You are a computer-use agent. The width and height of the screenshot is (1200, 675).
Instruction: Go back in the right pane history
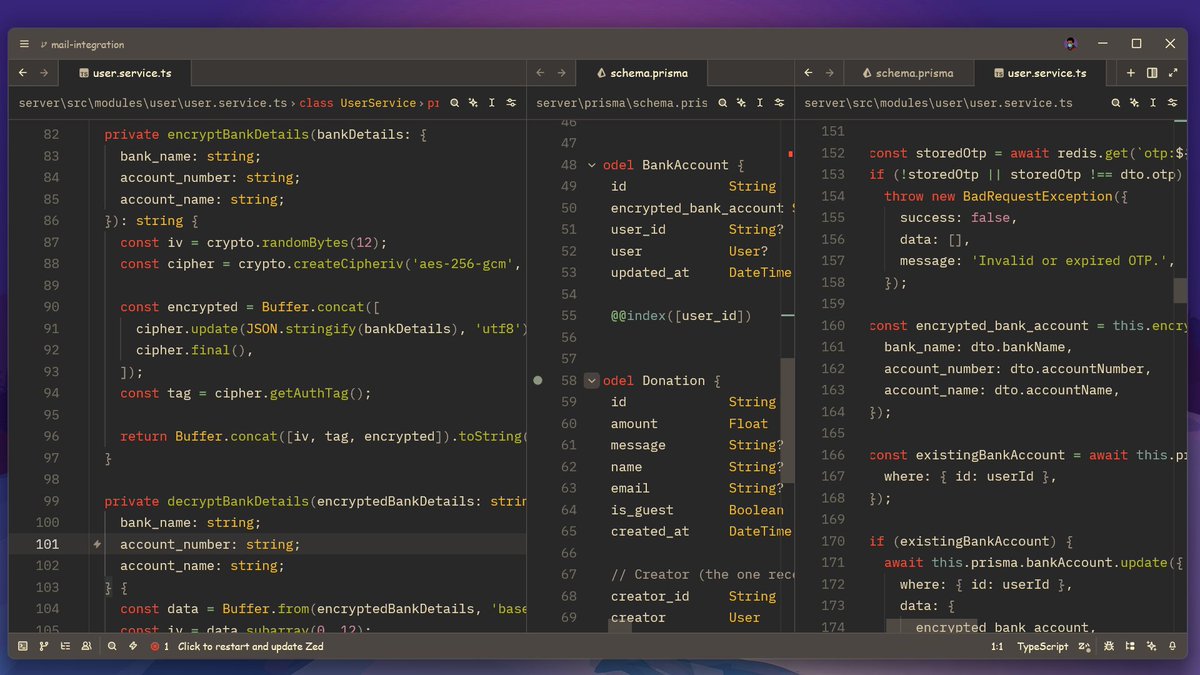coord(808,73)
